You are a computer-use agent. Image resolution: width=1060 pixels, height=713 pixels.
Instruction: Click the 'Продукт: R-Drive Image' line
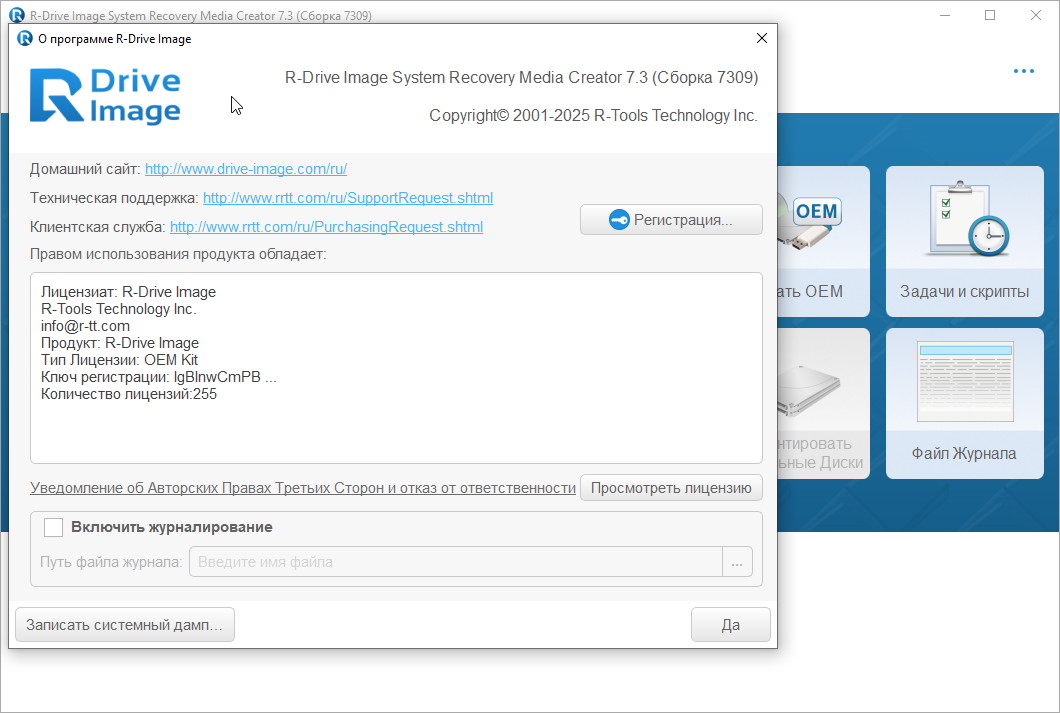click(x=120, y=343)
